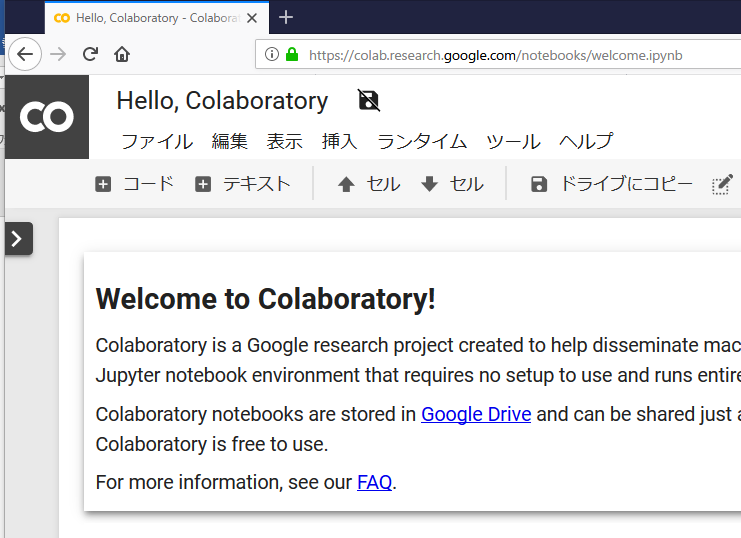Move cell up with up-arrow セル
Screen dimensions: 741x538
(369, 184)
